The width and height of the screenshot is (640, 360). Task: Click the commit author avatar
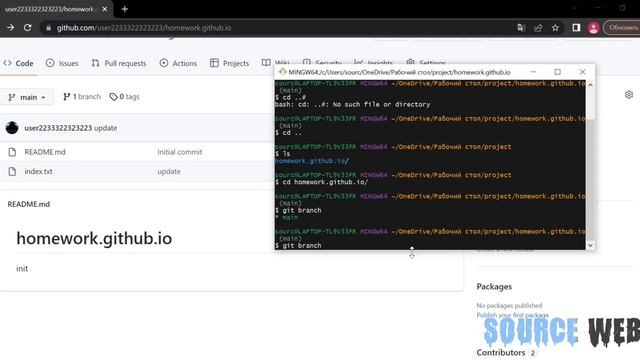click(x=12, y=128)
